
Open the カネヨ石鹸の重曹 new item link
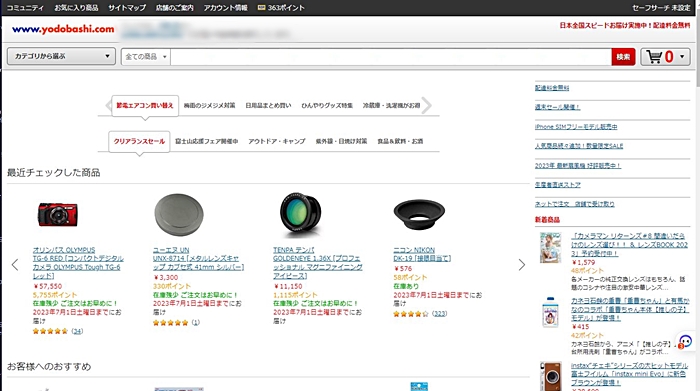[630, 309]
